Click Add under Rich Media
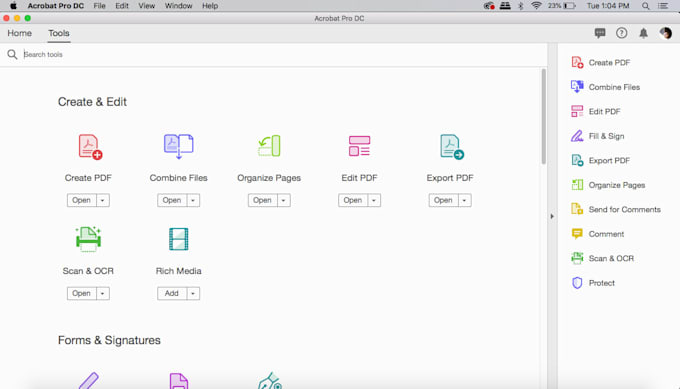680x389 pixels. (x=172, y=294)
